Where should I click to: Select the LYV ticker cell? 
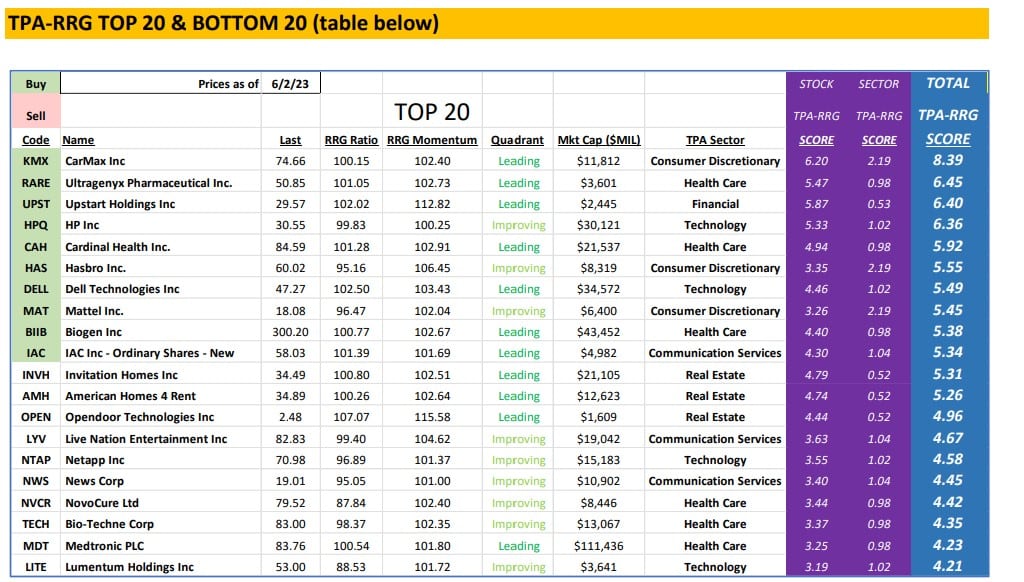pyautogui.click(x=35, y=439)
